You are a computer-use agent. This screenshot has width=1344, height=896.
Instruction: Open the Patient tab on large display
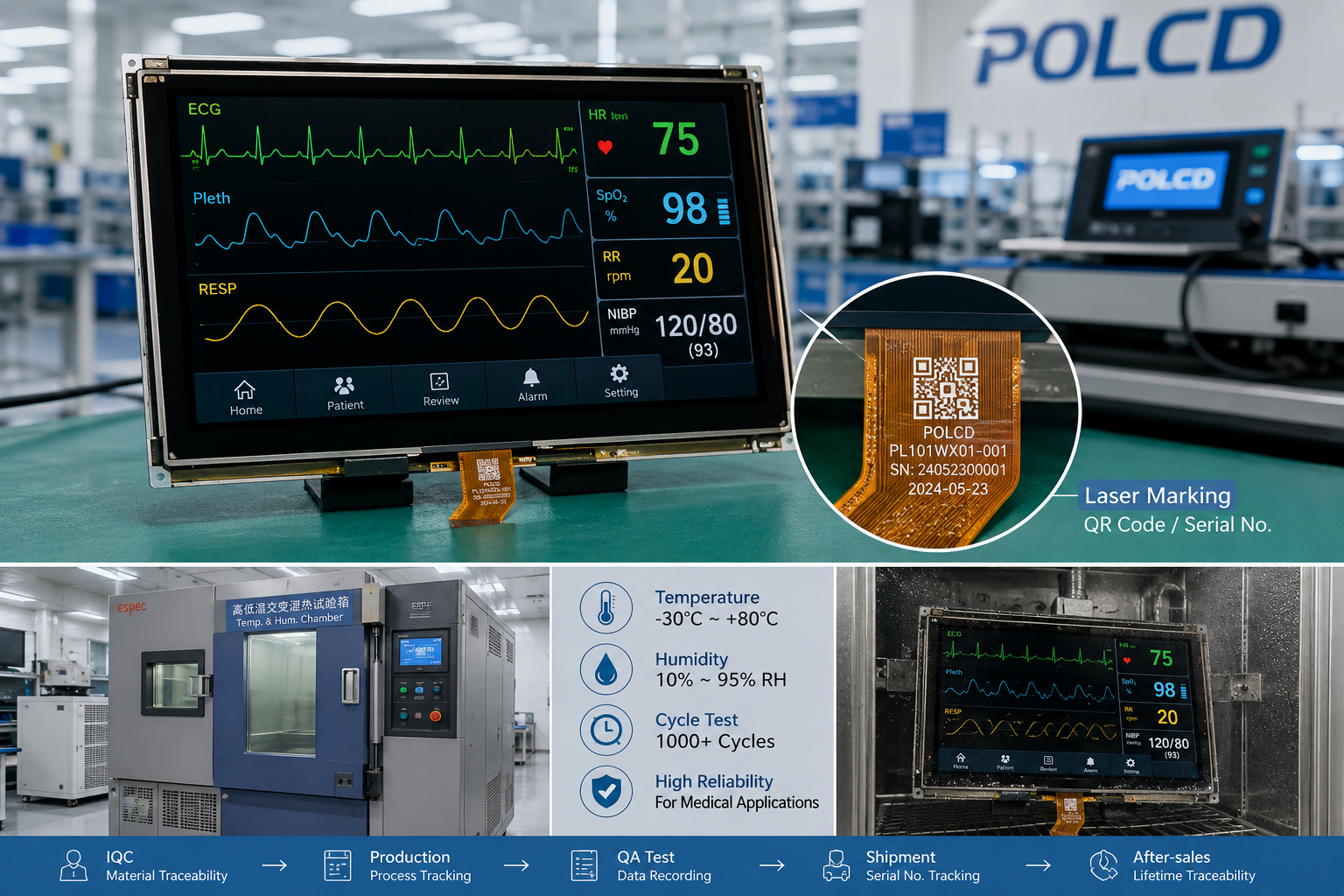tap(345, 393)
